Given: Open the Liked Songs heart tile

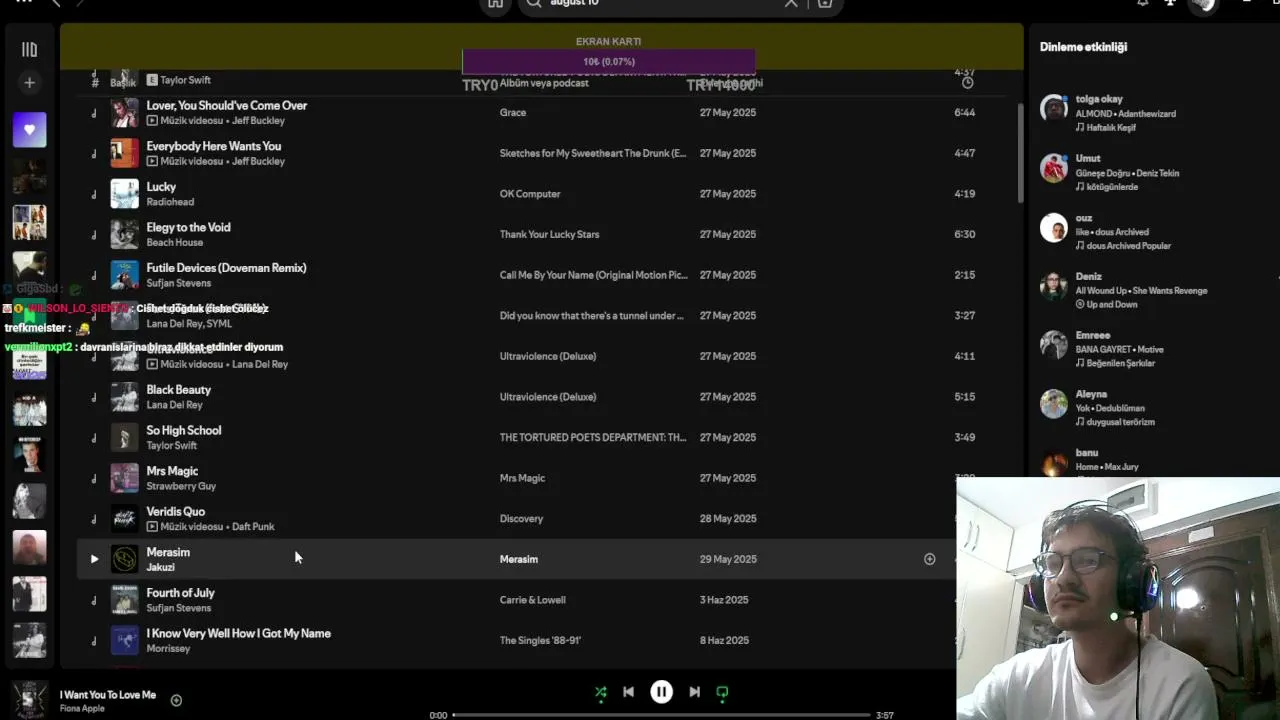Looking at the screenshot, I should coord(29,130).
